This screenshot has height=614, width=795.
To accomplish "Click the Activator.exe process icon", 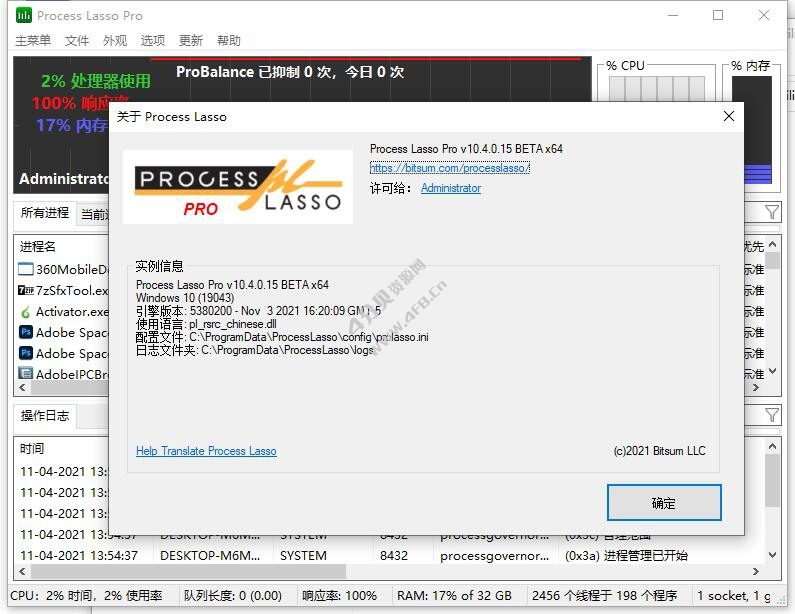I will (x=26, y=311).
